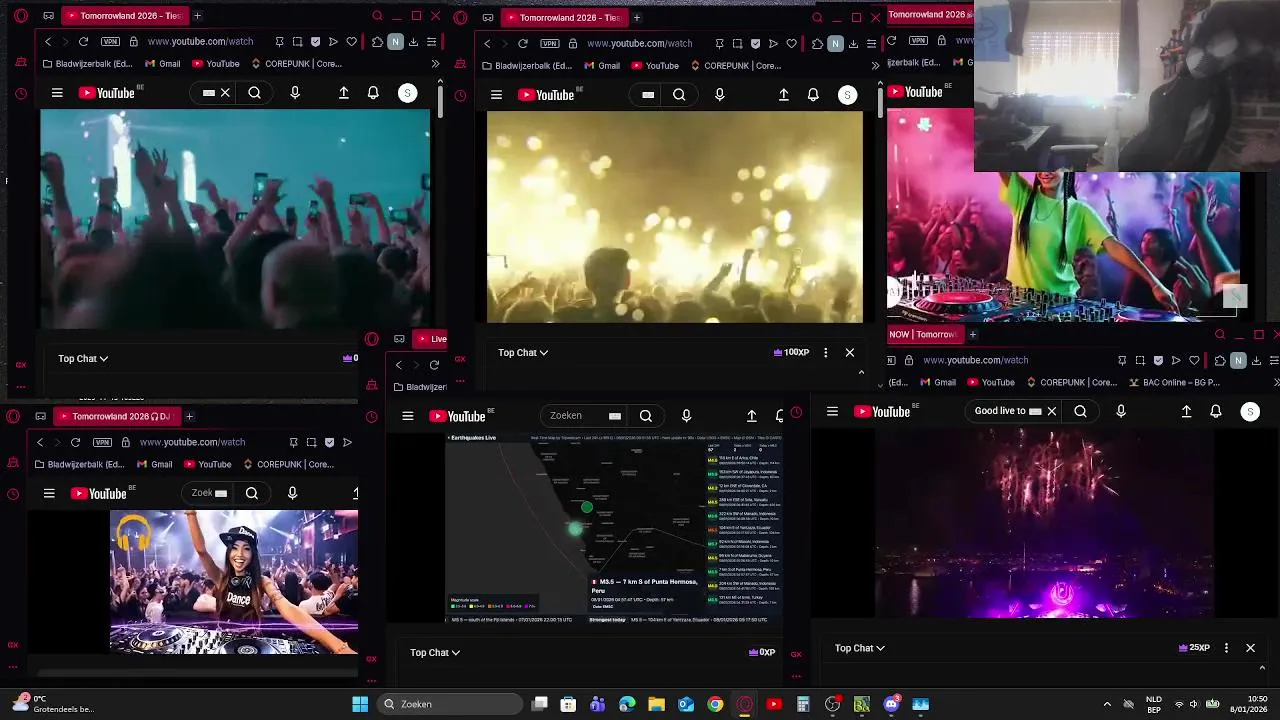
Task: Click the 100XP badge in the golden-lights chat header
Action: coord(792,352)
